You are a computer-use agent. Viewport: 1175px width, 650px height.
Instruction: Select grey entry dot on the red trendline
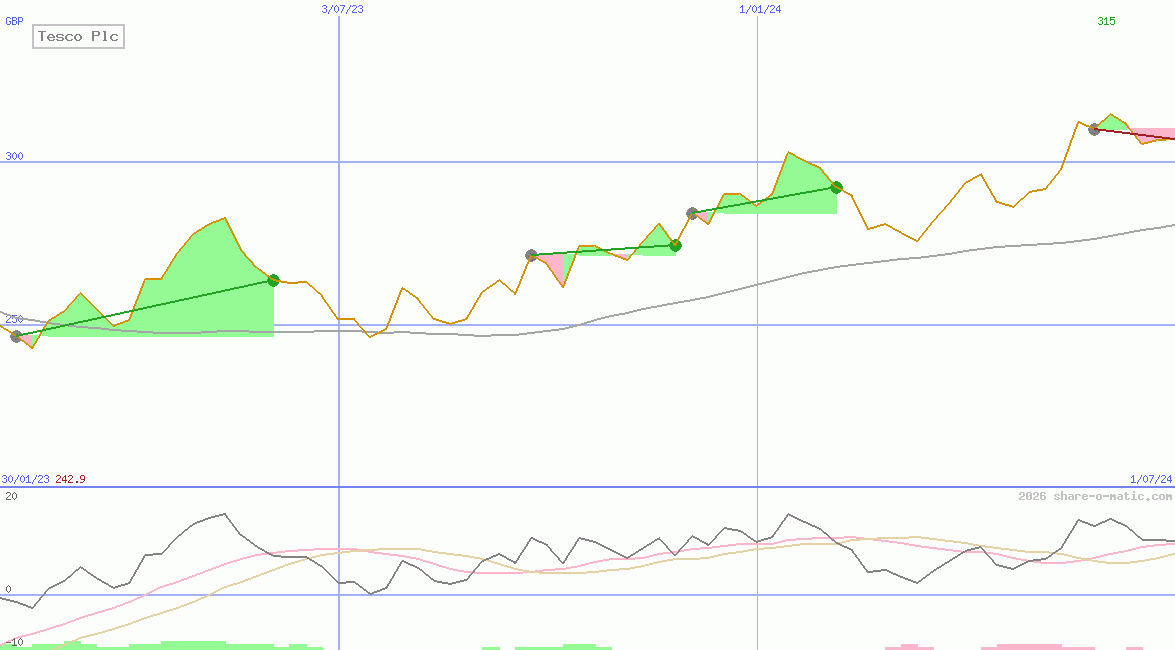(x=1094, y=129)
